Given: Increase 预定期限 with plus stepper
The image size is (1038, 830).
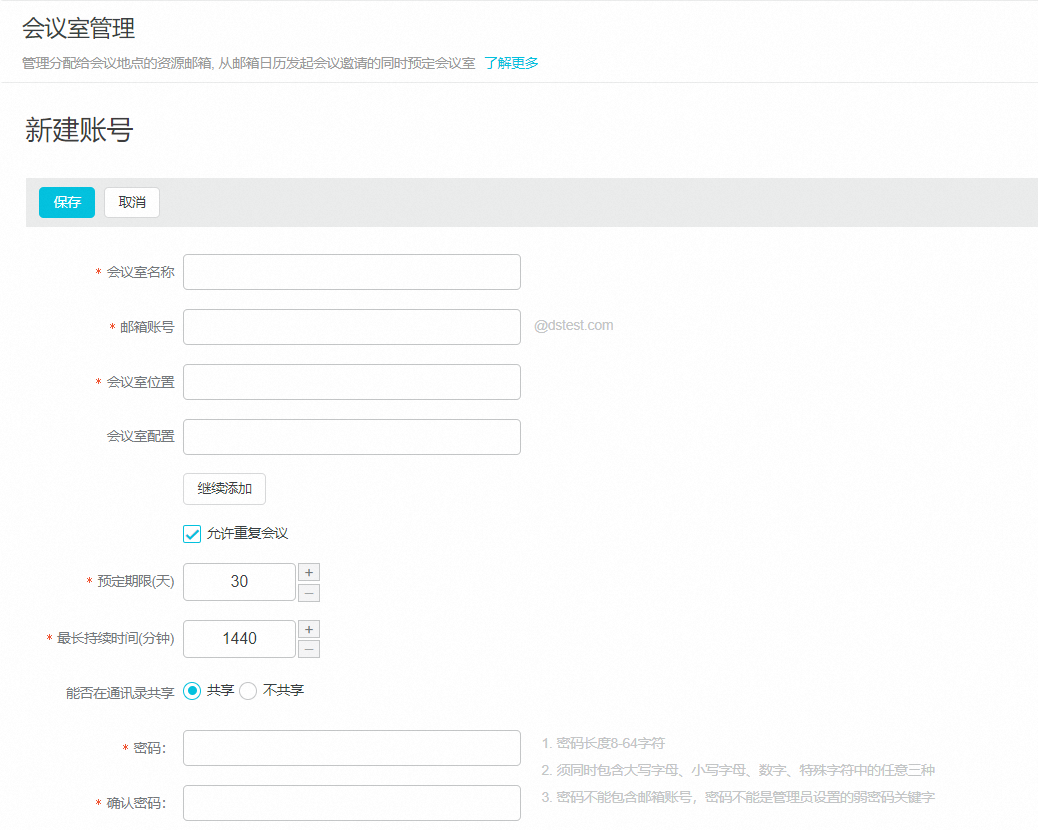Looking at the screenshot, I should point(310,572).
